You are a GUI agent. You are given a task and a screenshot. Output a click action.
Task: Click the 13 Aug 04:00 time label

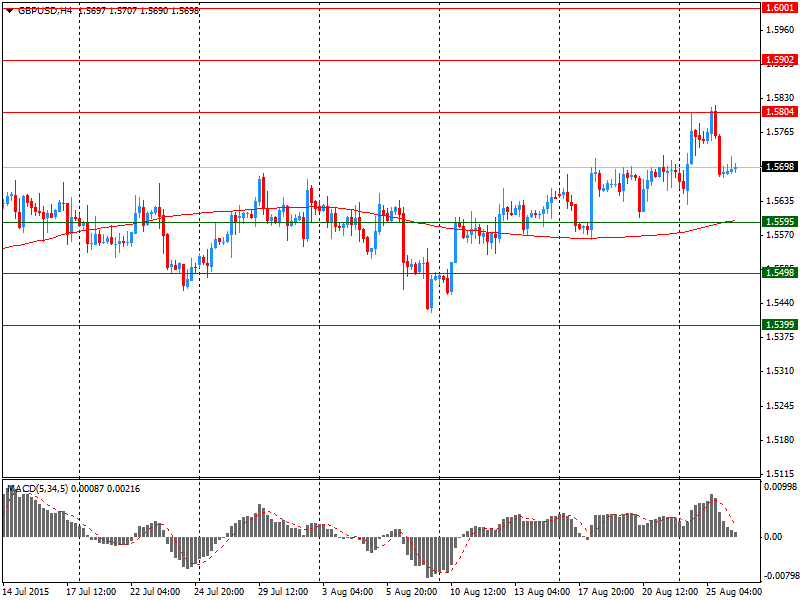[x=542, y=592]
